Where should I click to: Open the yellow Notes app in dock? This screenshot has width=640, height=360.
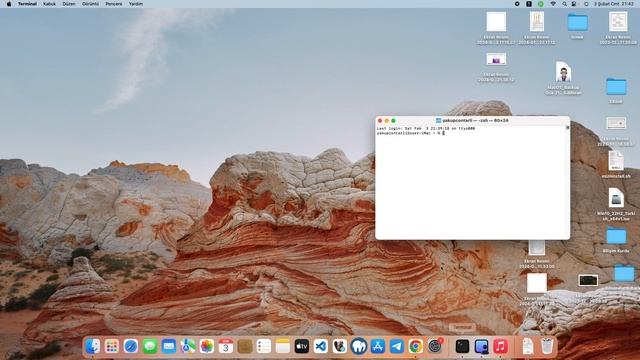282,346
